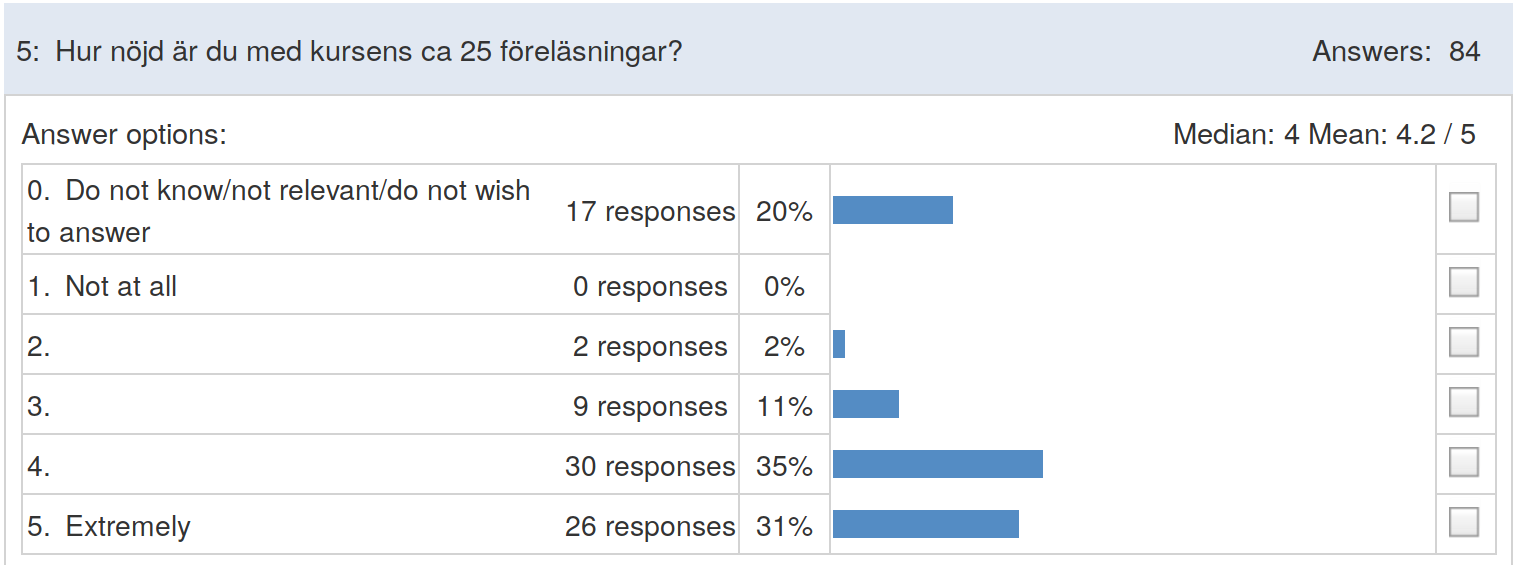The image size is (1513, 565).
Task: Click the '31%' percentage cell
Action: [785, 526]
